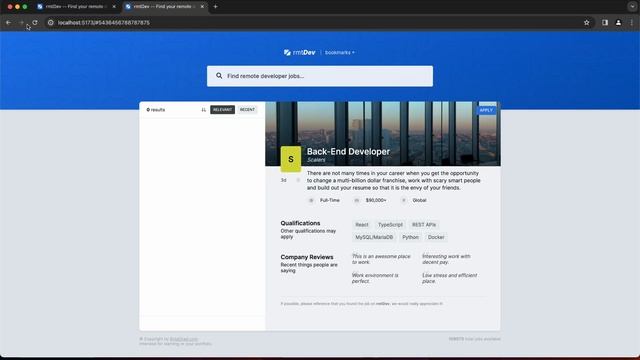Sort results by Recent

[x=247, y=110]
